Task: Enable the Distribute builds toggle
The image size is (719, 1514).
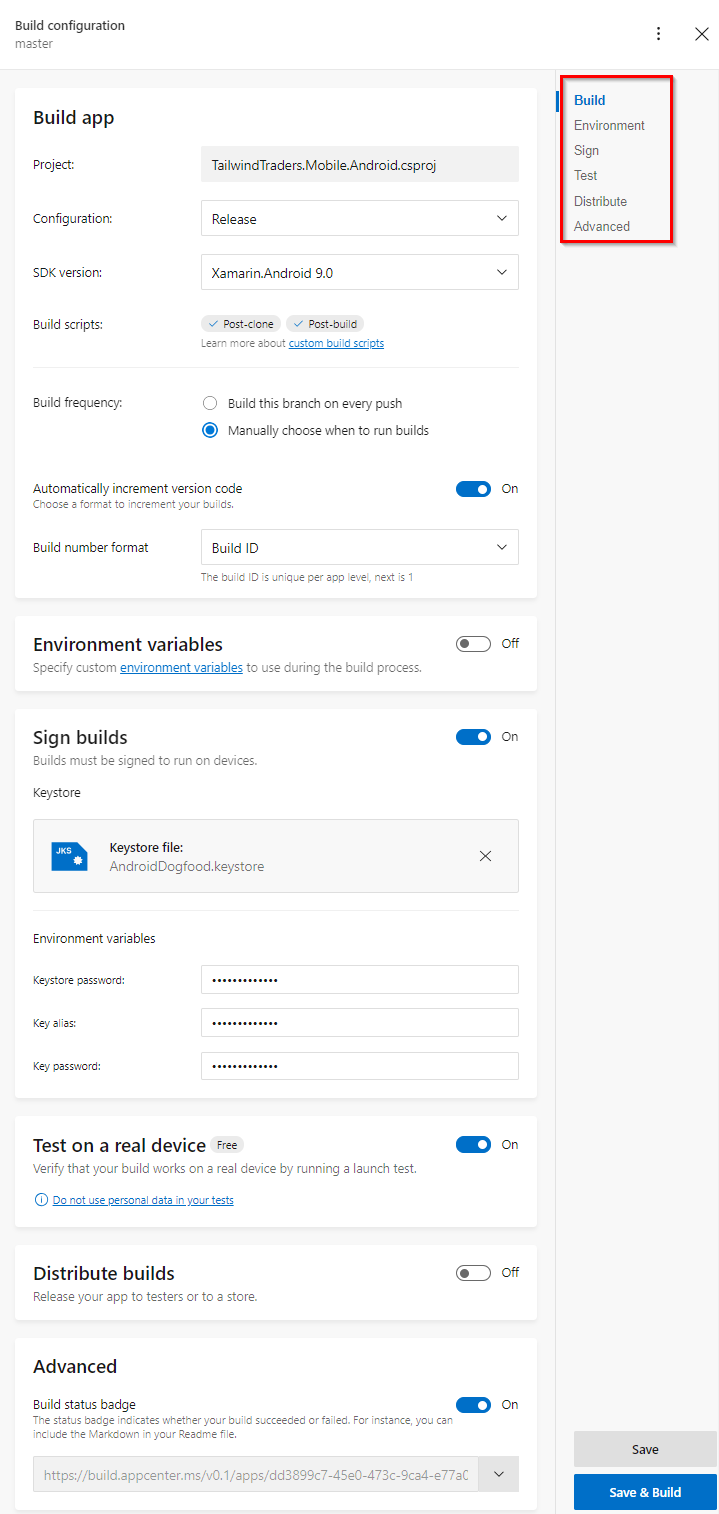Action: coord(473,1273)
